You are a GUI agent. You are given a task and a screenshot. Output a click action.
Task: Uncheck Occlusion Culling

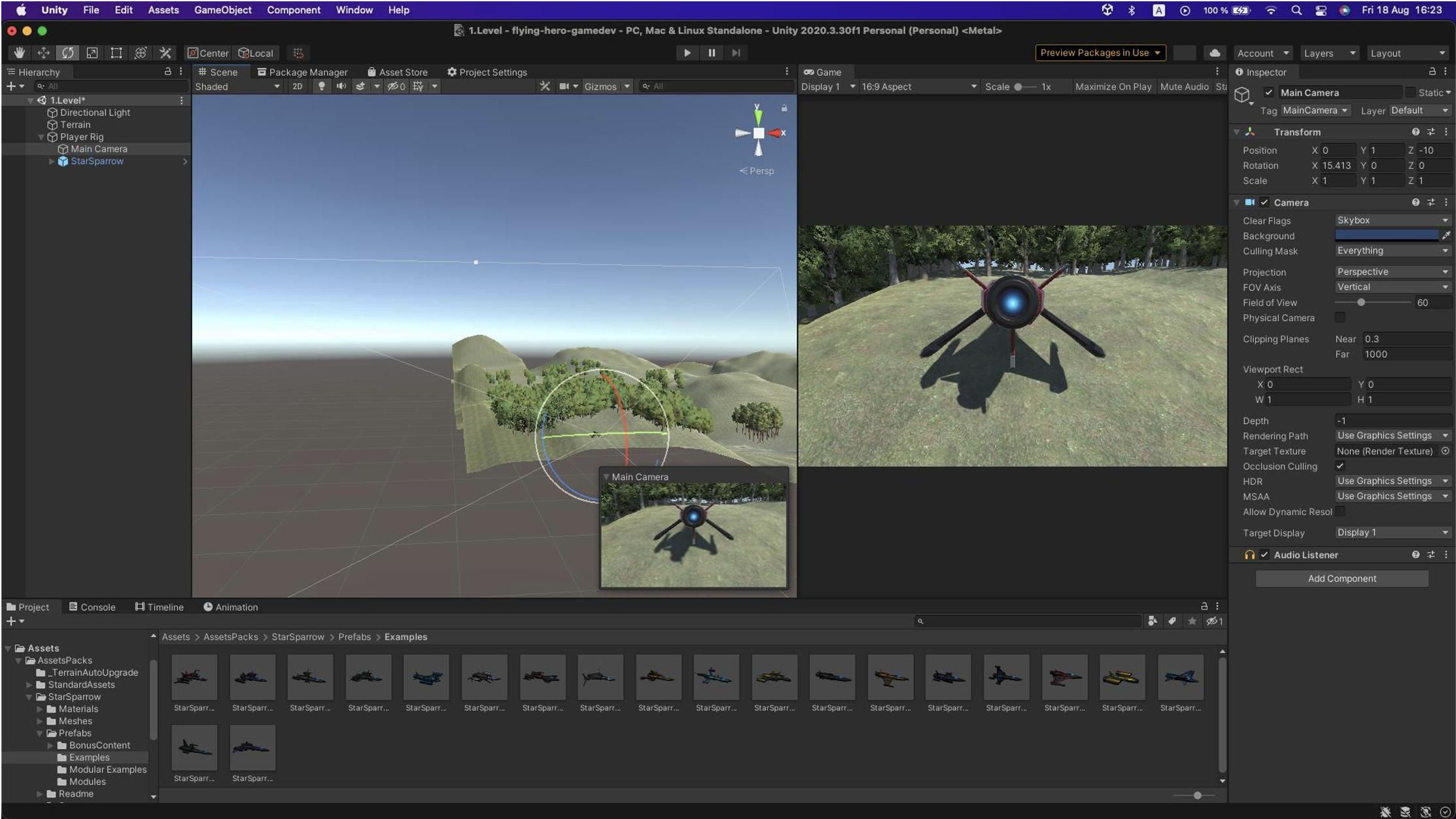click(x=1340, y=466)
